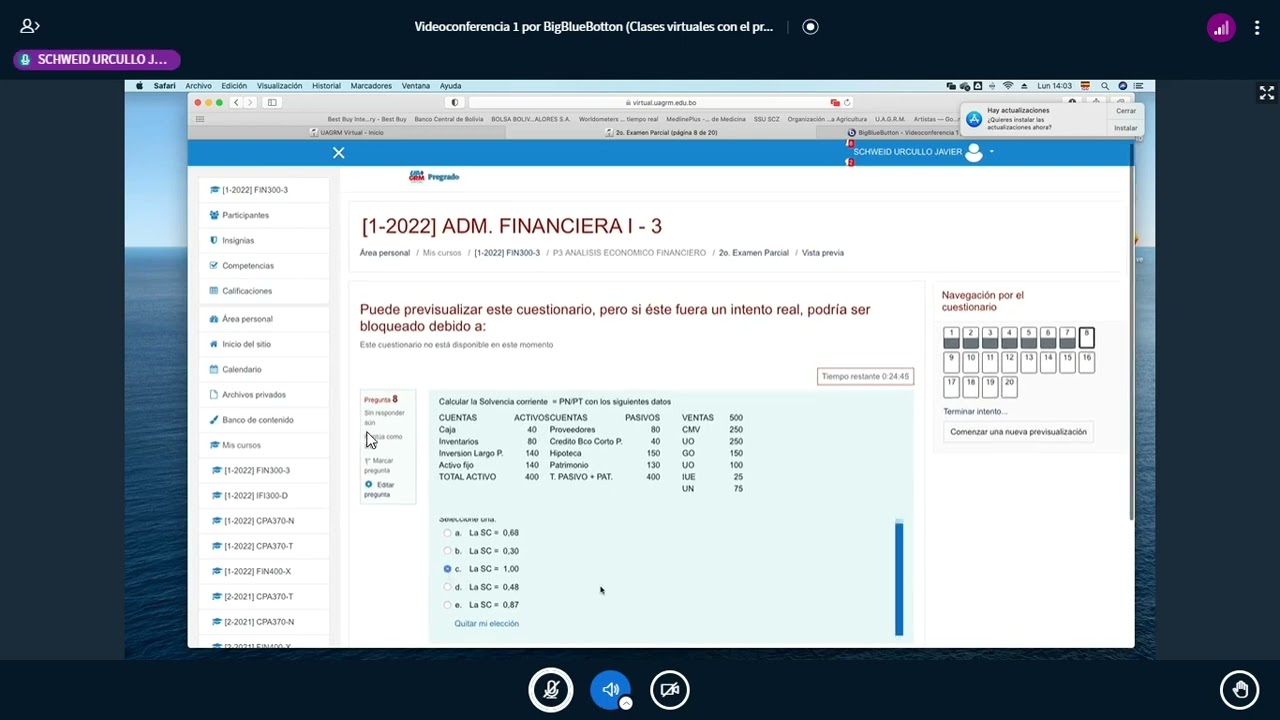Open the Apple menu
The width and height of the screenshot is (1280, 720).
139,86
